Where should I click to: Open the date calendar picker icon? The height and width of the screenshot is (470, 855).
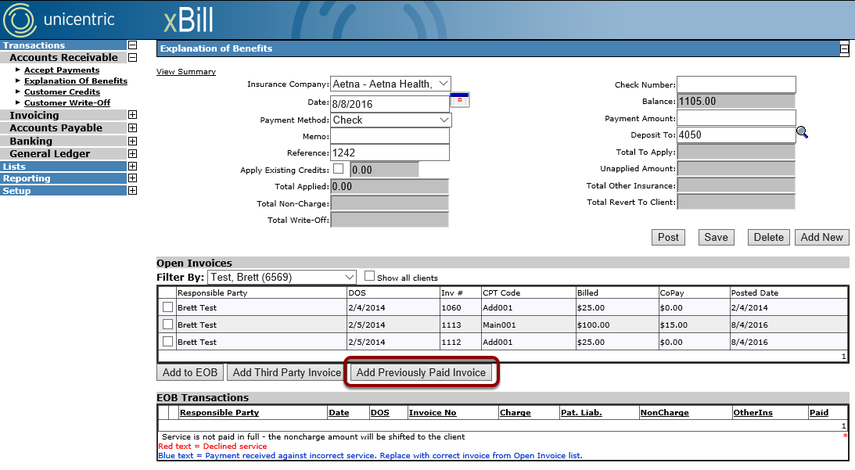point(460,101)
